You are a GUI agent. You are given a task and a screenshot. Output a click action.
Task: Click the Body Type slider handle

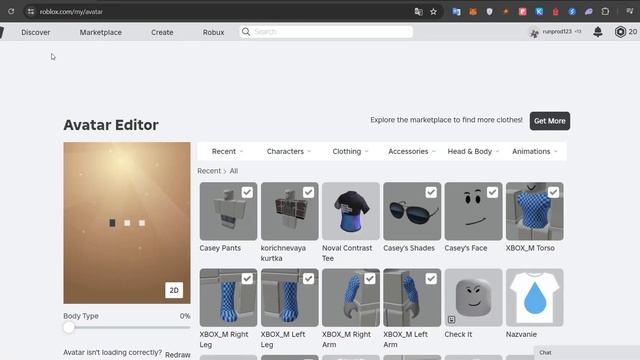[69, 327]
